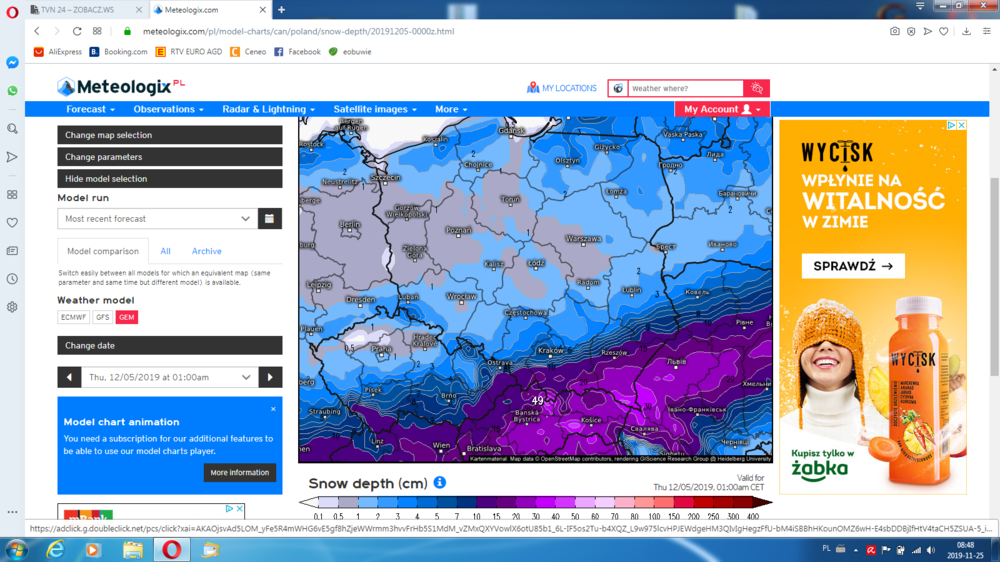This screenshot has width=1000, height=562.
Task: Click weather search button icon
Action: point(757,88)
